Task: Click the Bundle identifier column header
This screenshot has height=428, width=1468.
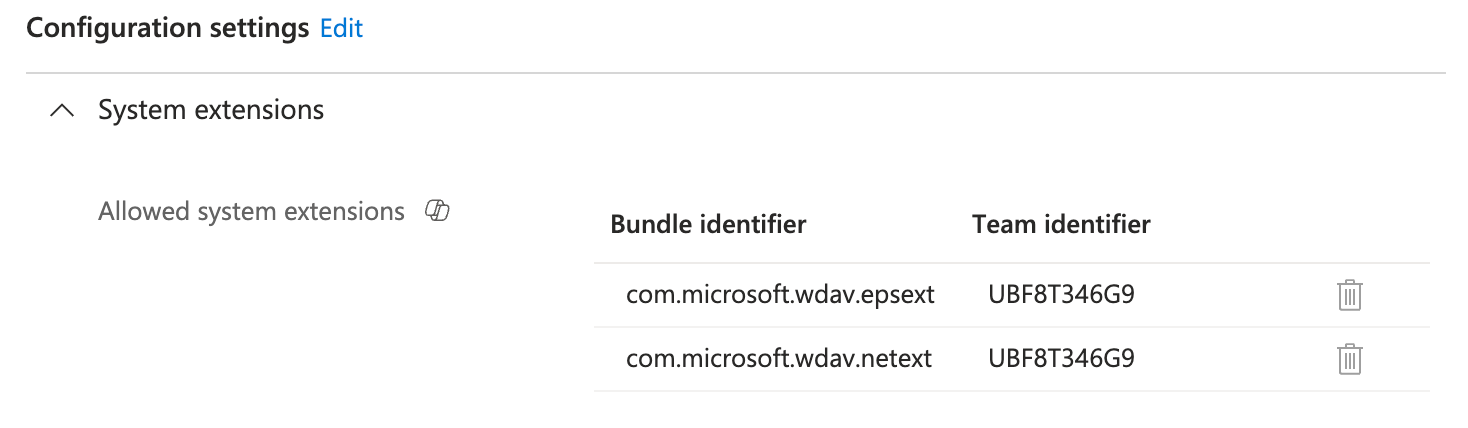Action: point(708,224)
